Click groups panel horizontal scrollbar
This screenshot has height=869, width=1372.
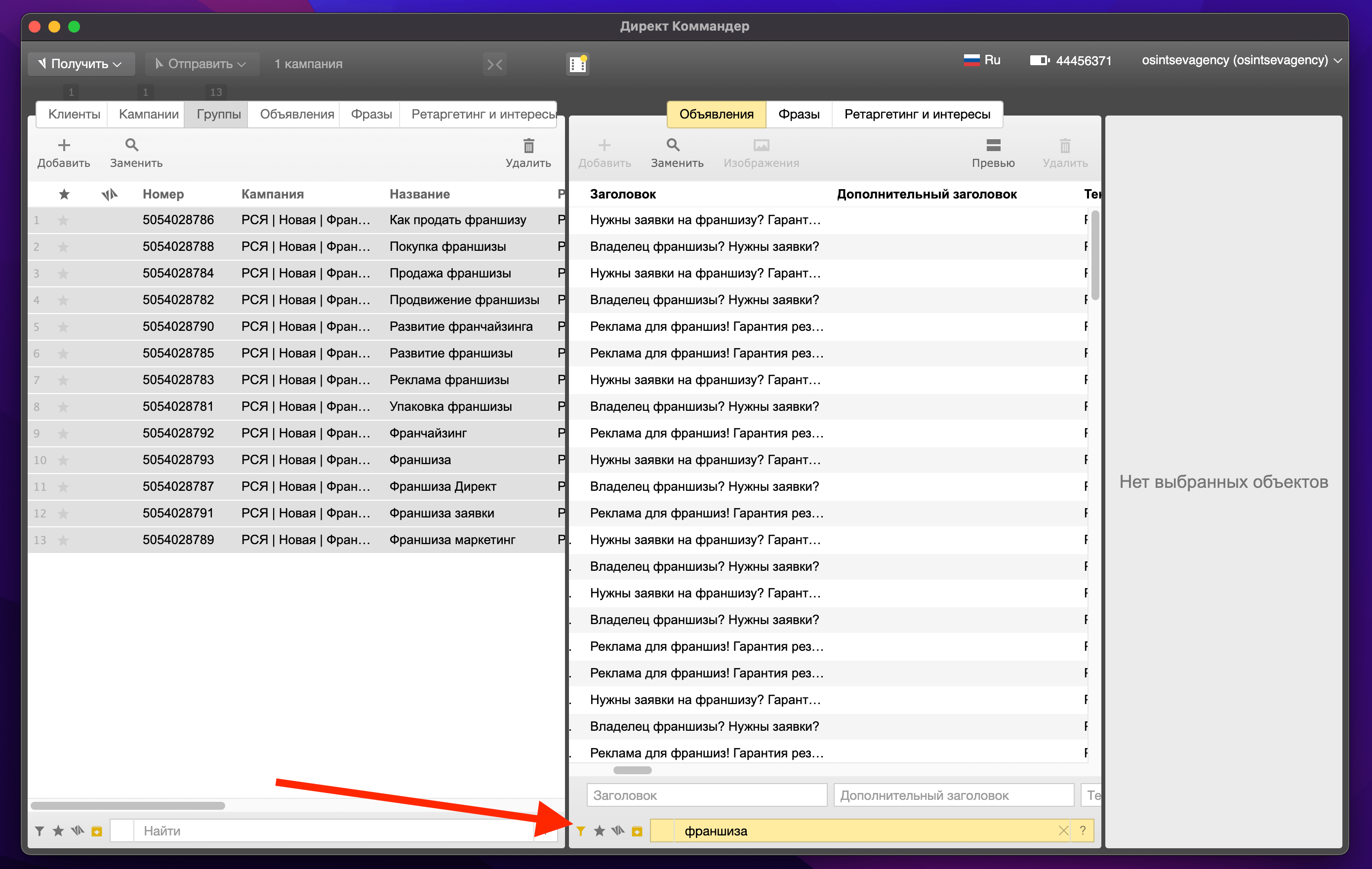coord(127,806)
